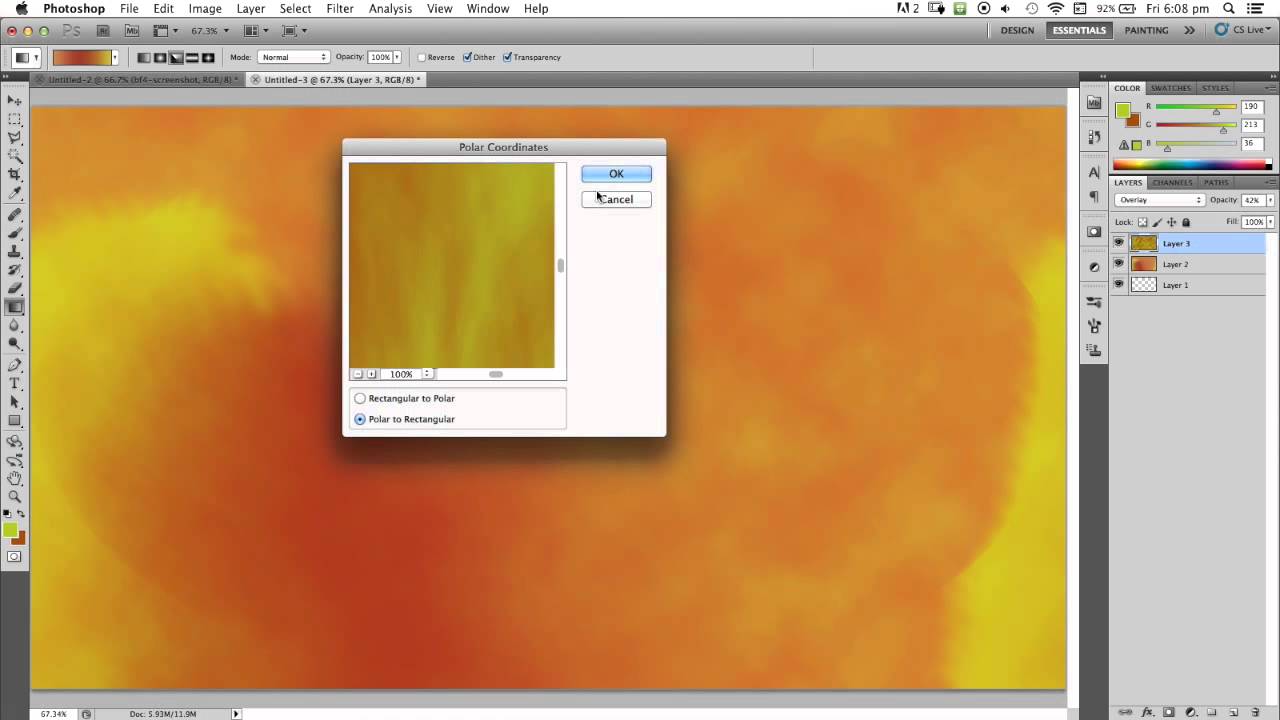The image size is (1280, 720).
Task: Switch to the Design workspace
Action: click(1017, 30)
